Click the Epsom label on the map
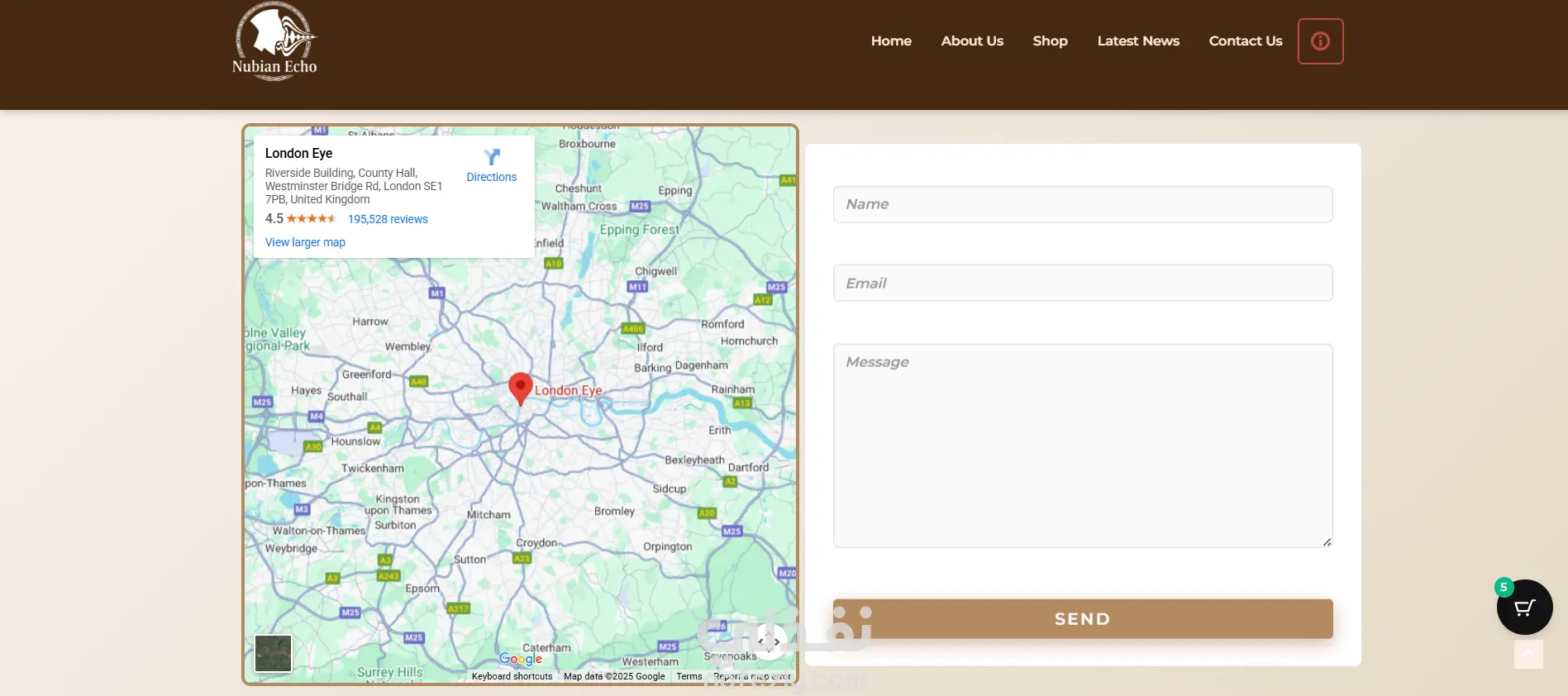This screenshot has width=1568, height=696. pyautogui.click(x=422, y=589)
